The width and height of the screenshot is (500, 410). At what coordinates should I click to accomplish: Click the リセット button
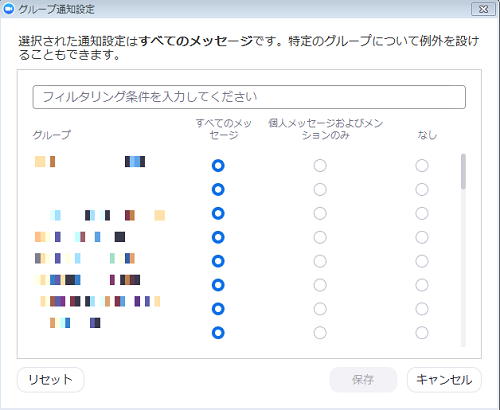point(50,380)
